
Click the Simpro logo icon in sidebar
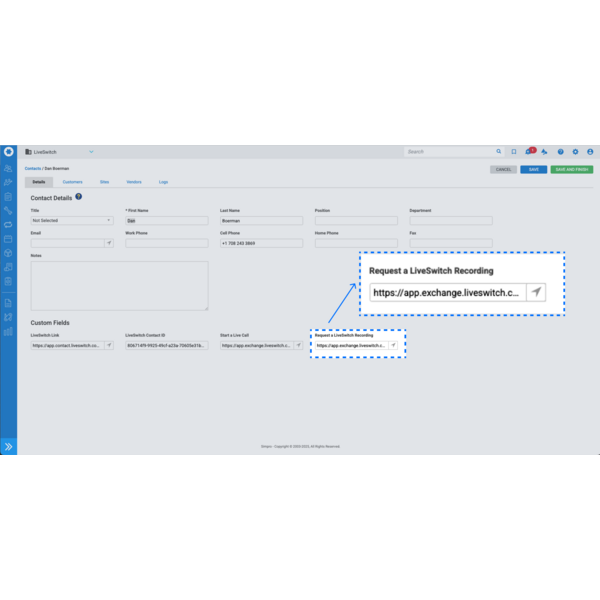click(8, 152)
